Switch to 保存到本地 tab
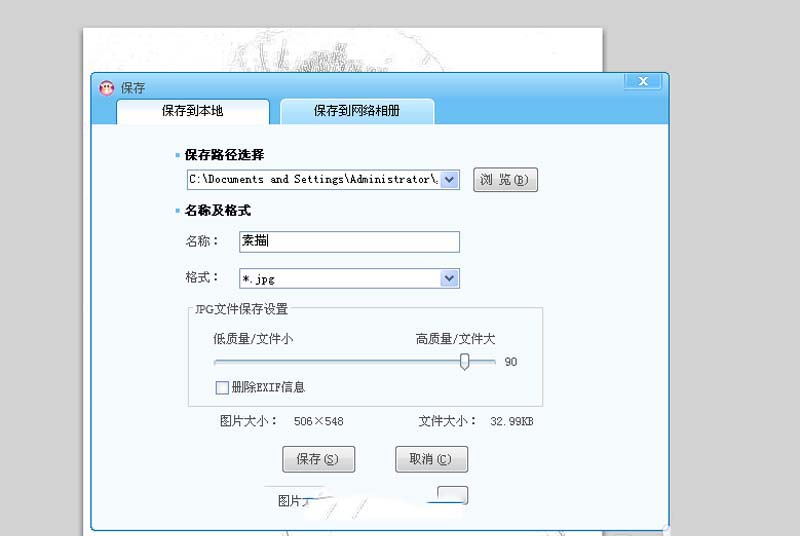 193,111
